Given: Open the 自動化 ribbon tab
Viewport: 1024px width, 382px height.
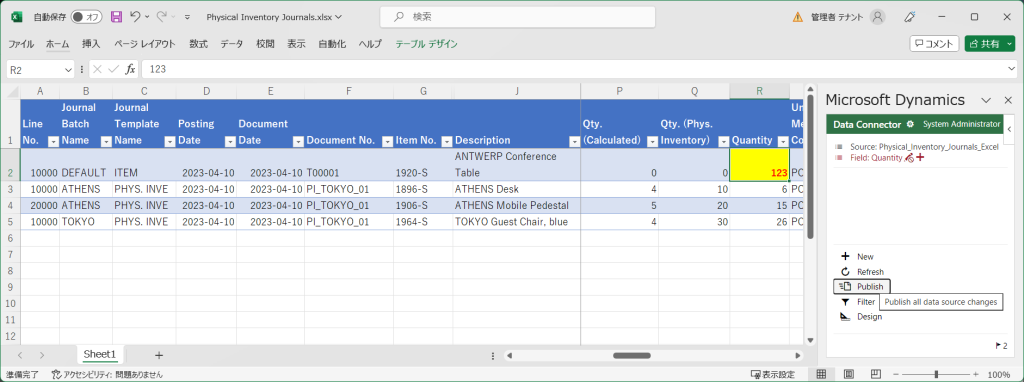Looking at the screenshot, I should (x=332, y=44).
